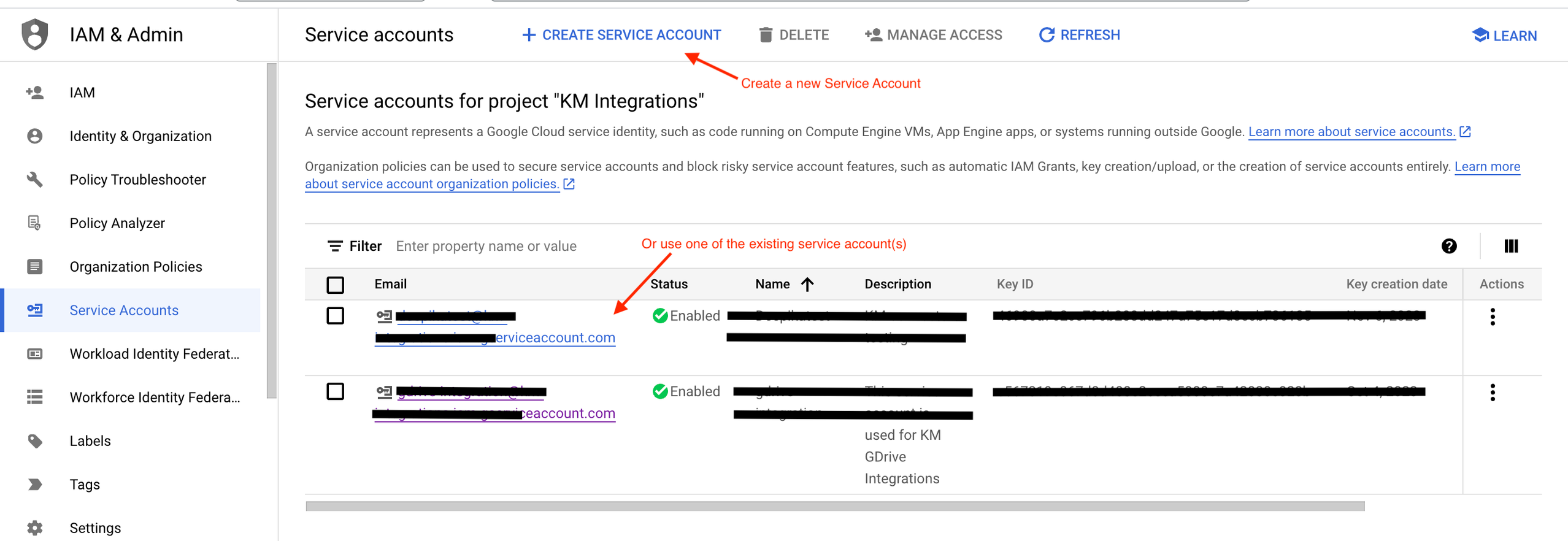Sort by Name using the up arrow
Screen dimensions: 1568x541
pos(807,284)
